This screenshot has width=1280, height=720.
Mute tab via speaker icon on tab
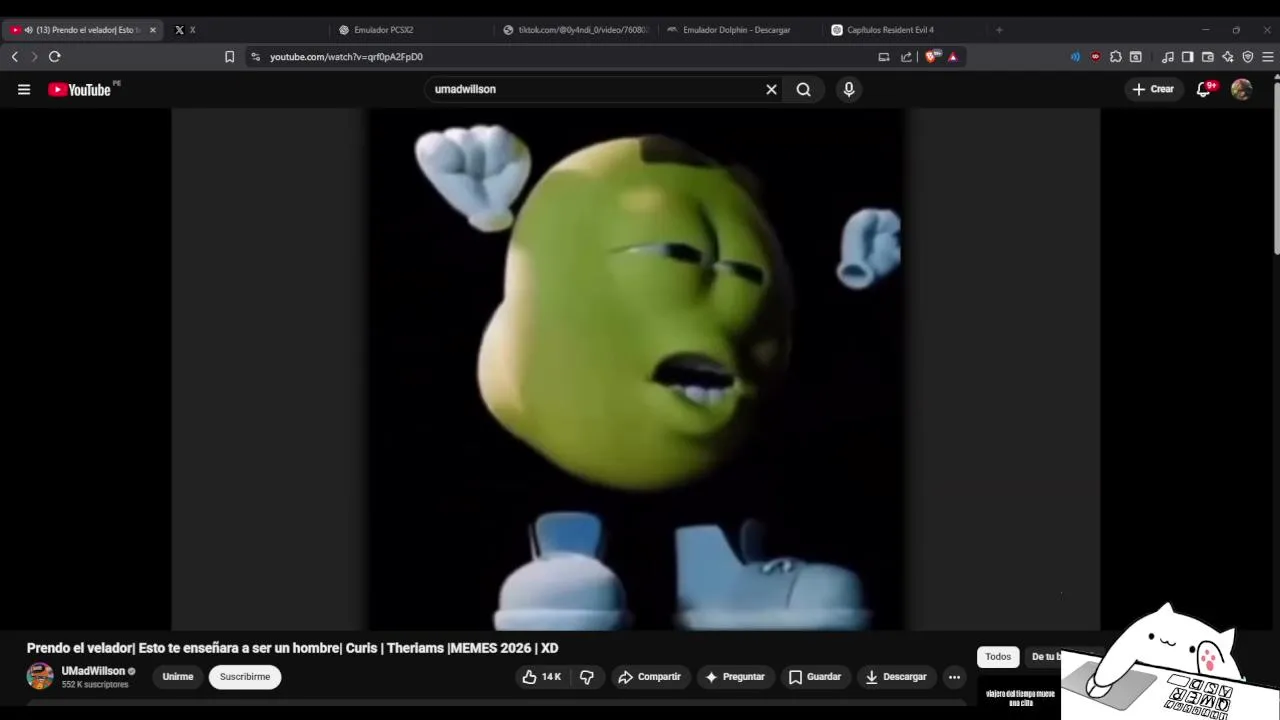[x=28, y=30]
